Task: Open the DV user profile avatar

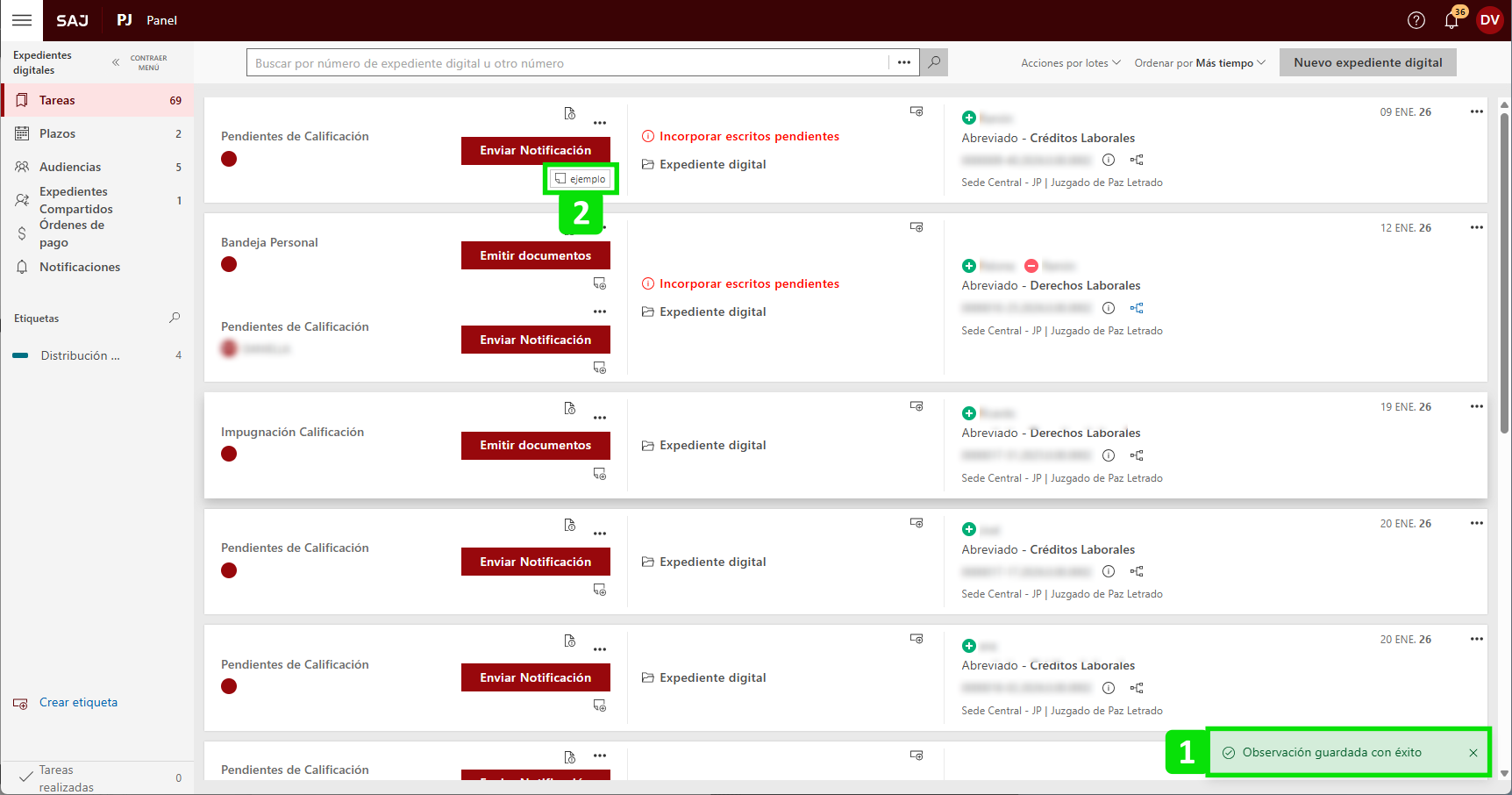Action: 1489,20
